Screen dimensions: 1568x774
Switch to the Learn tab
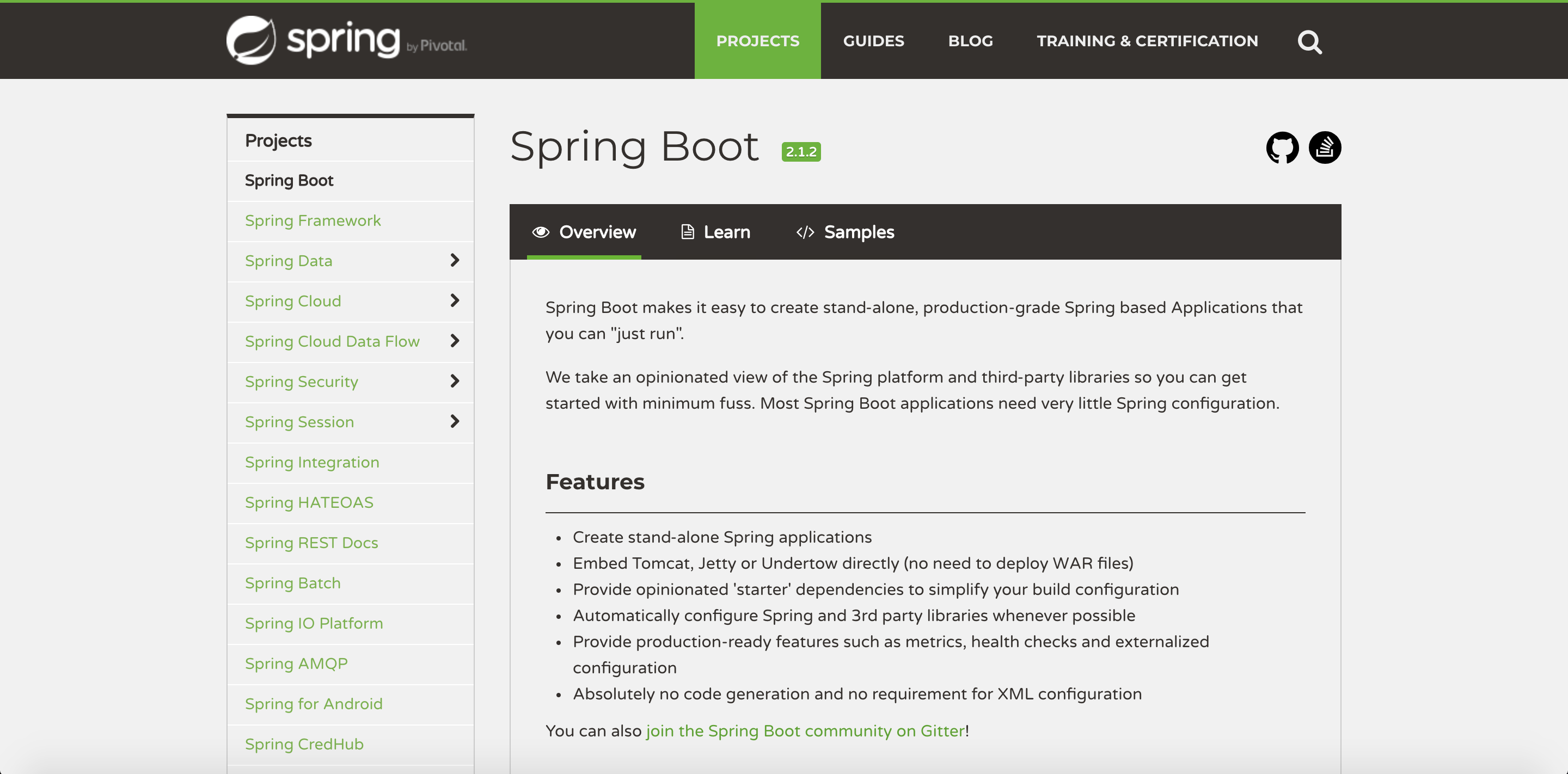tap(715, 232)
